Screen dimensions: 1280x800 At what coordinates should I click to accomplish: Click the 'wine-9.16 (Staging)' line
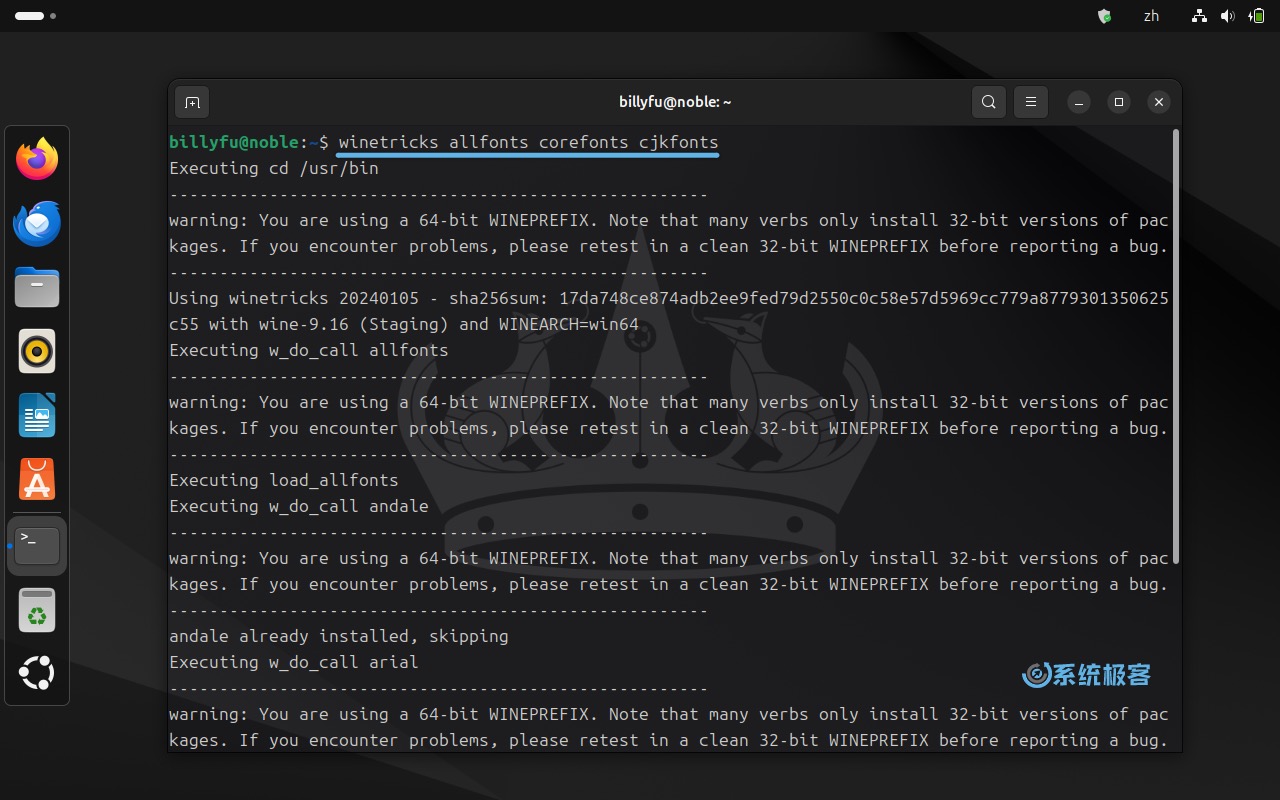click(x=404, y=324)
